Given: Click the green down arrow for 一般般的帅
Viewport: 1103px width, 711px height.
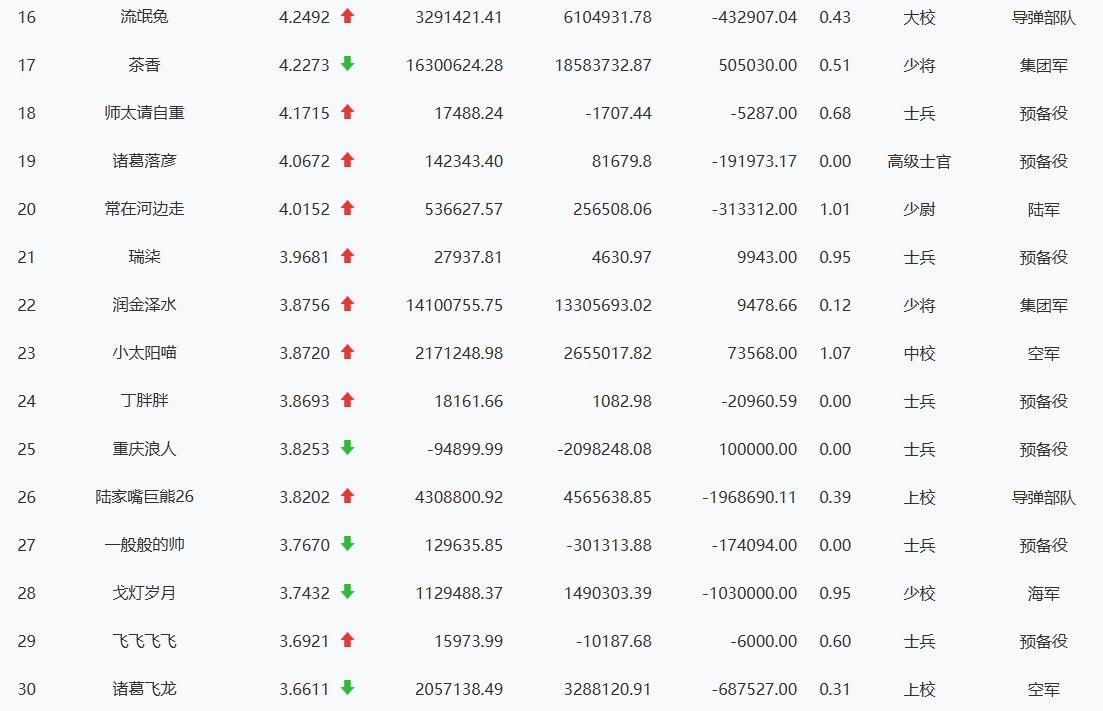Looking at the screenshot, I should point(347,544).
